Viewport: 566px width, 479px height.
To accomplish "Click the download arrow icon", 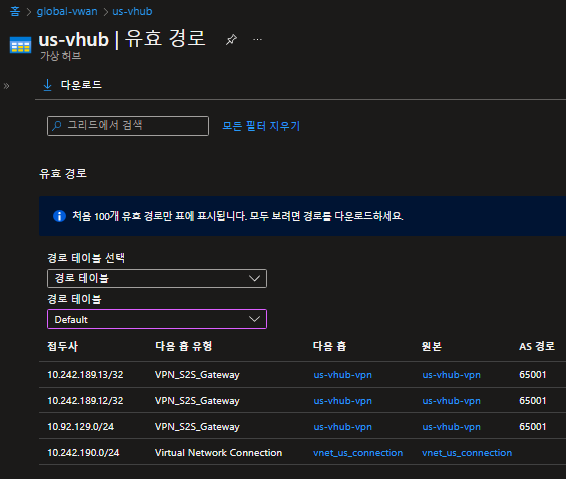I will click(47, 85).
